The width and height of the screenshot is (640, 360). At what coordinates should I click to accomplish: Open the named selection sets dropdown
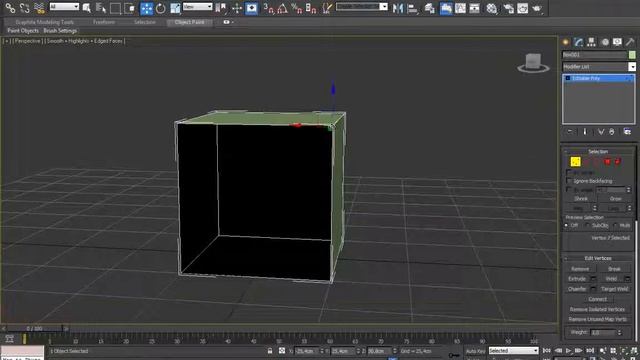click(362, 7)
